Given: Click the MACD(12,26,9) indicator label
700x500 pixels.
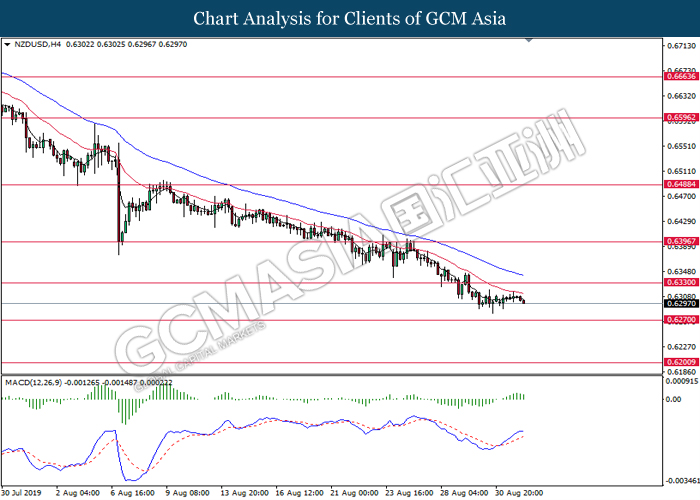Looking at the screenshot, I should [34, 383].
